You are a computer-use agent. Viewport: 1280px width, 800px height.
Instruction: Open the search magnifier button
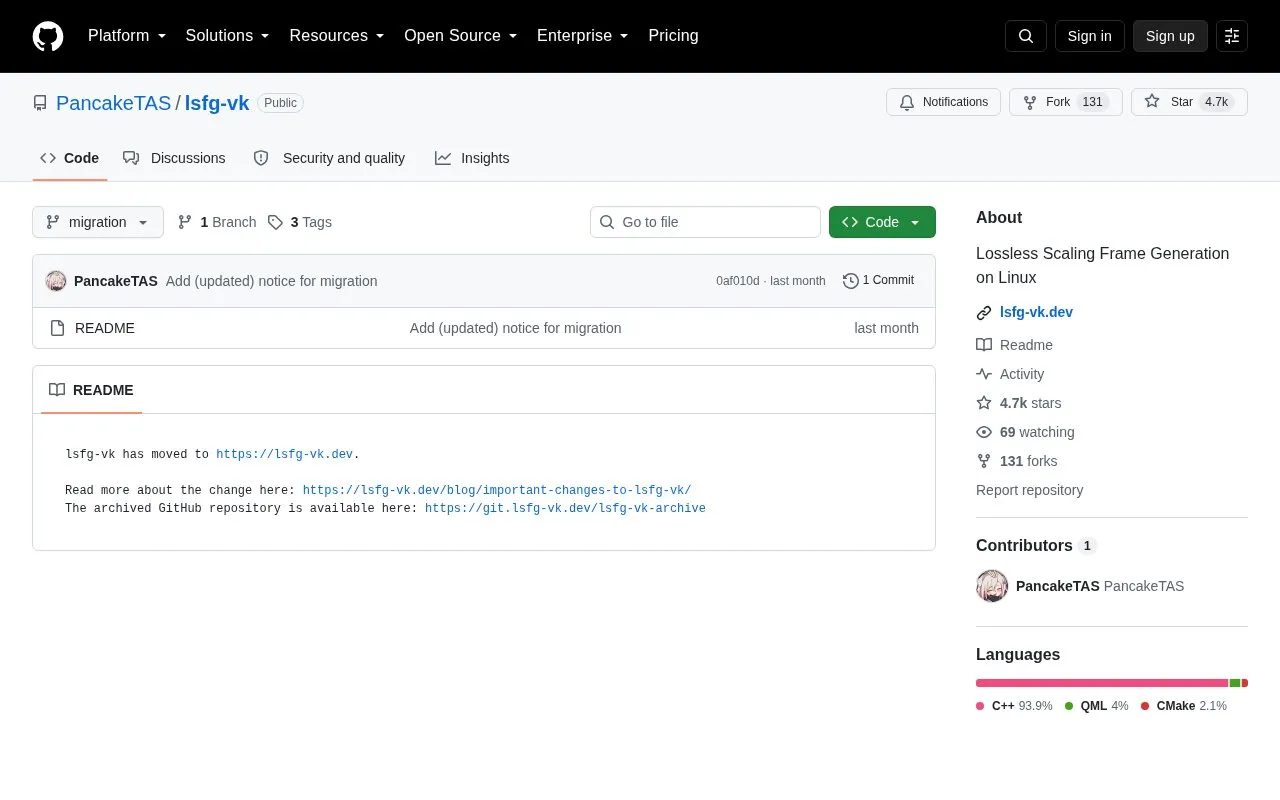1026,36
